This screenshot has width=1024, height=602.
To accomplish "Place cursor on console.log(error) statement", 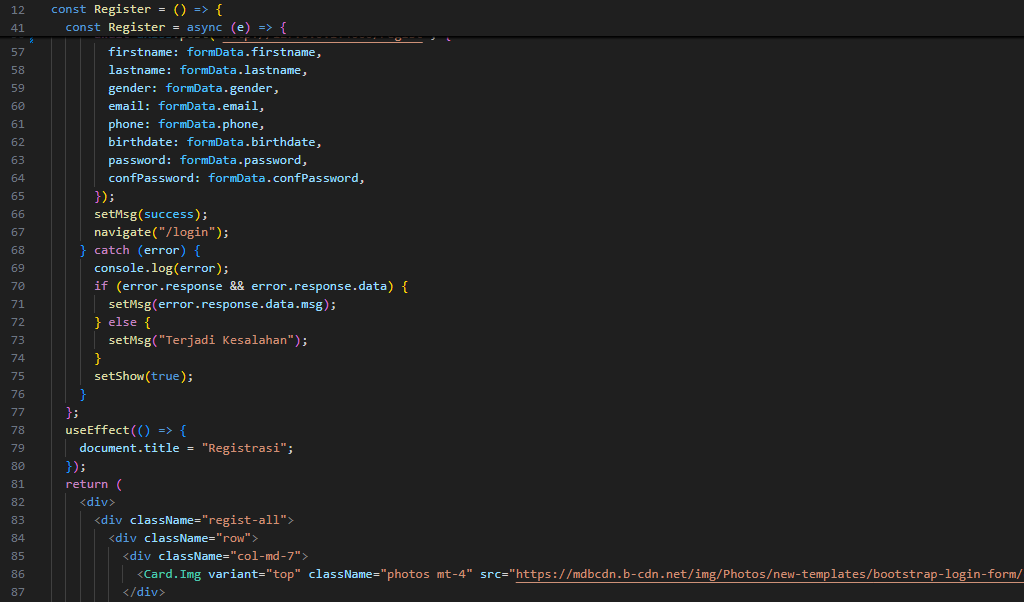I will pyautogui.click(x=160, y=268).
